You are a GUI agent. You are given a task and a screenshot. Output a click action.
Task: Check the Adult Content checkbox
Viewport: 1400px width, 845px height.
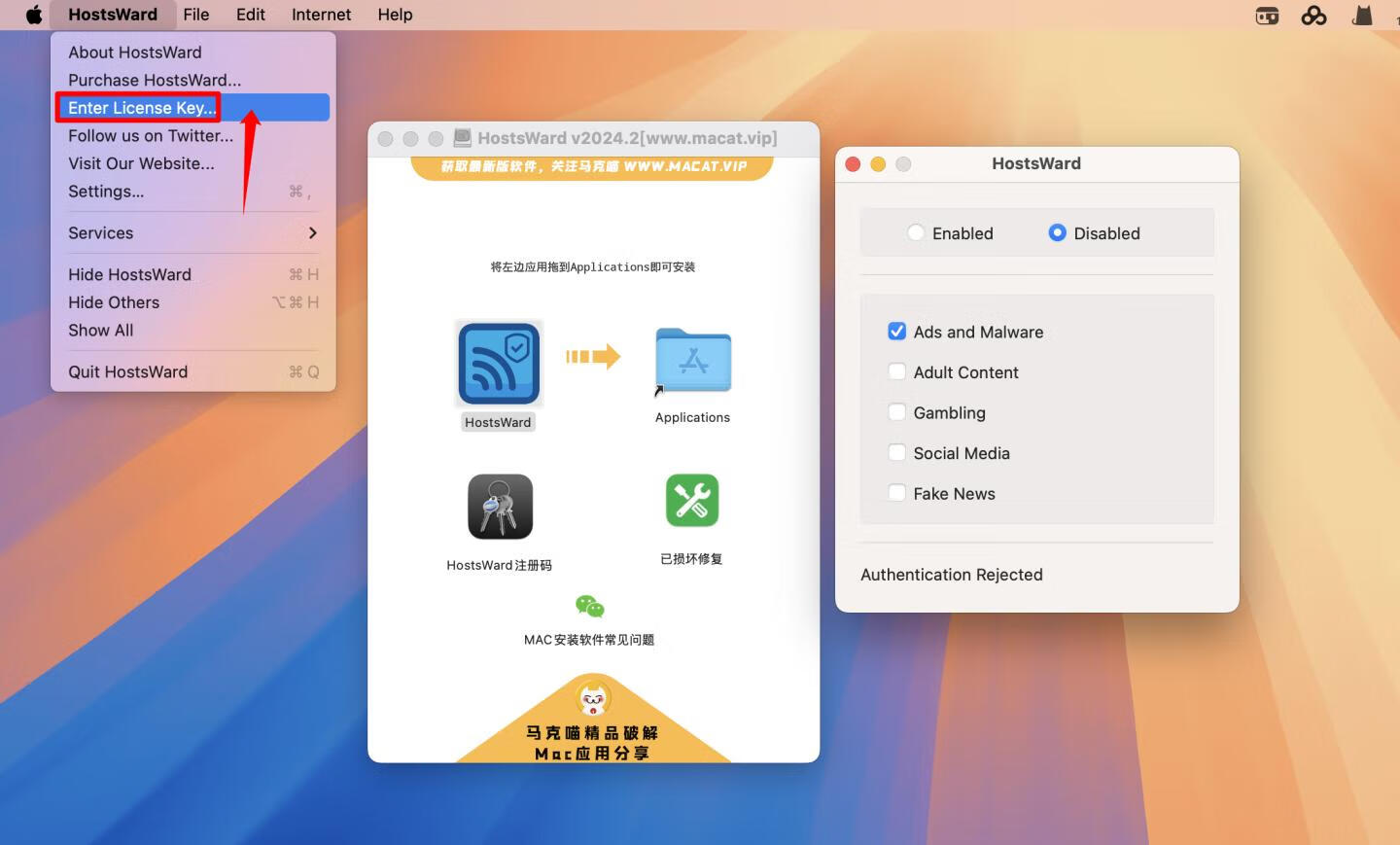click(x=896, y=371)
